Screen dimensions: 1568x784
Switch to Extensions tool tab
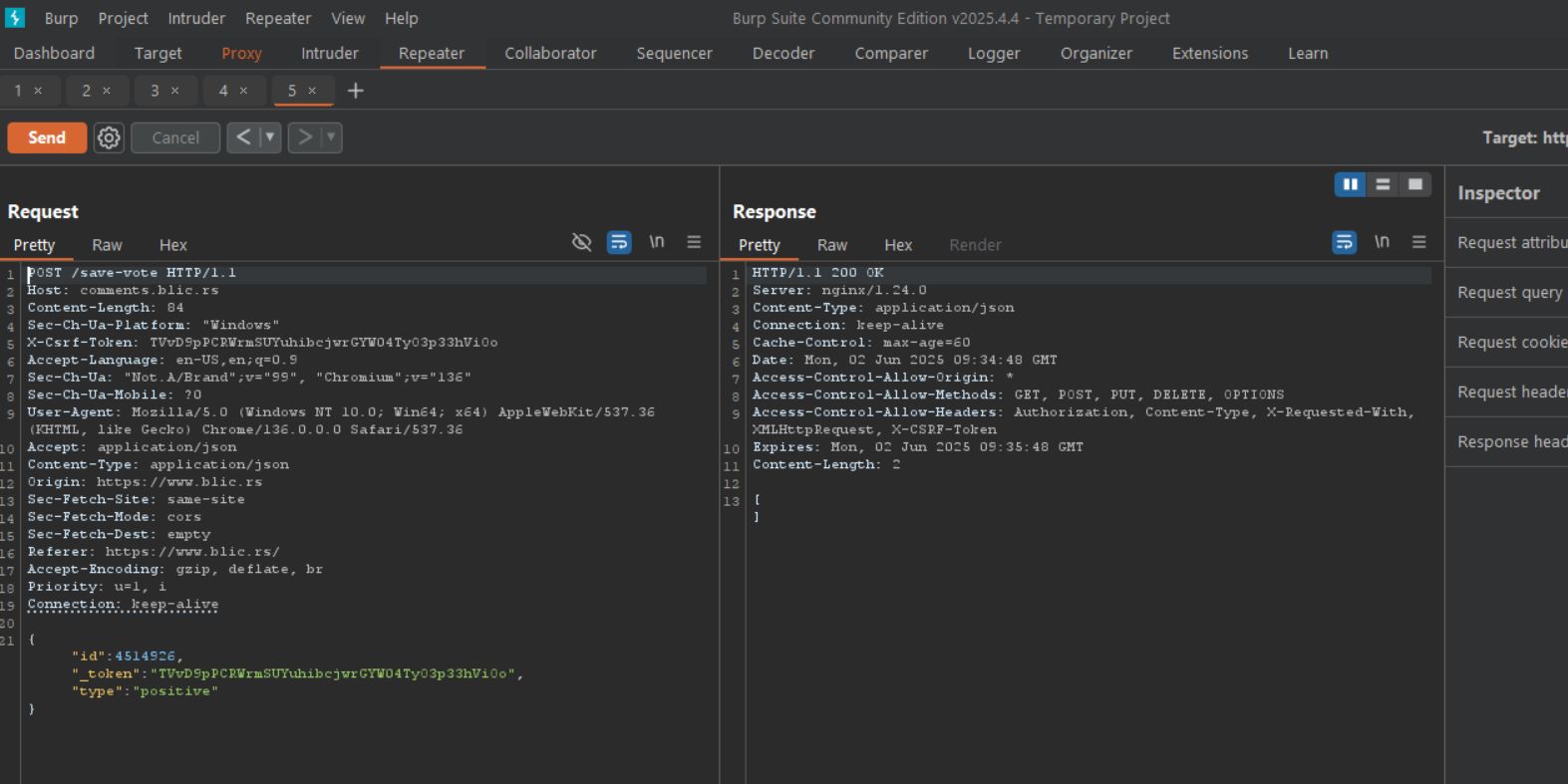[x=1210, y=53]
